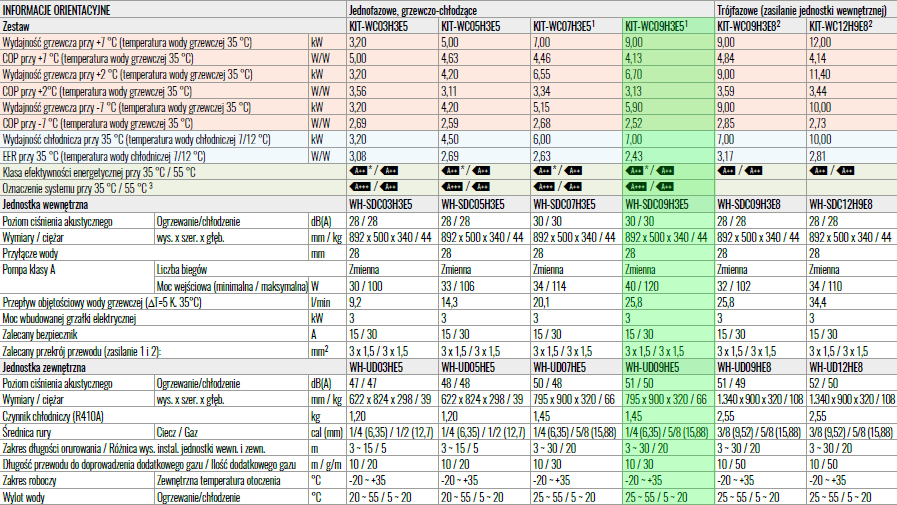Click 'Pompa klasy A' row label

click(29, 269)
